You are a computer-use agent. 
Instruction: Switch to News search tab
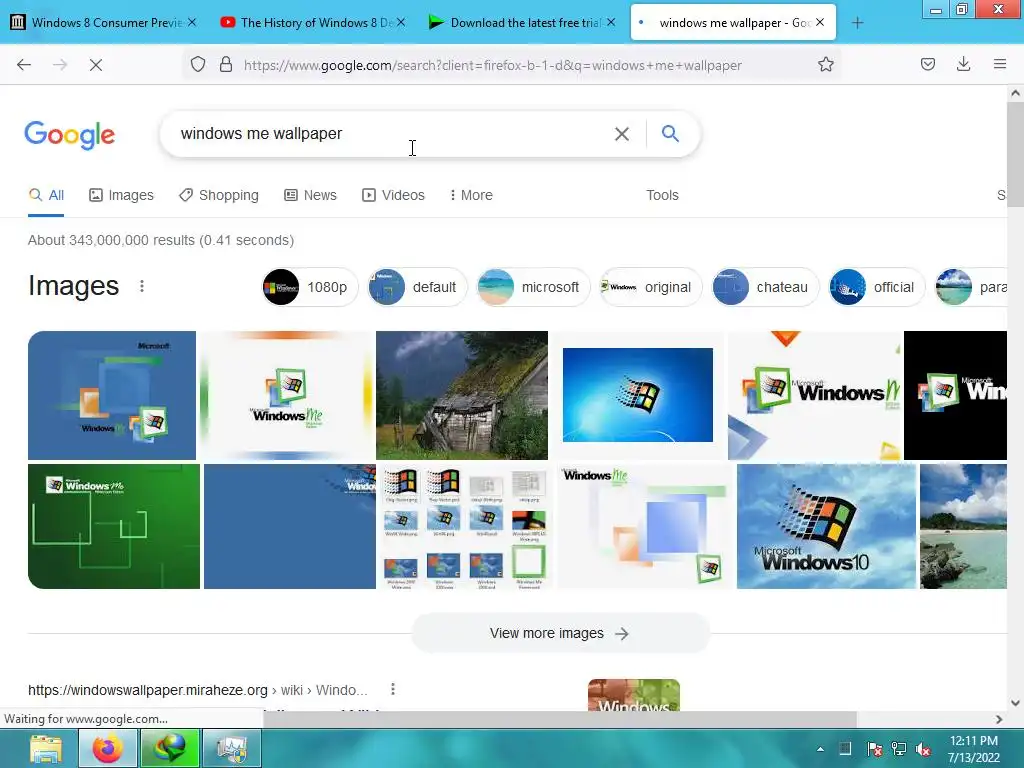pos(310,195)
